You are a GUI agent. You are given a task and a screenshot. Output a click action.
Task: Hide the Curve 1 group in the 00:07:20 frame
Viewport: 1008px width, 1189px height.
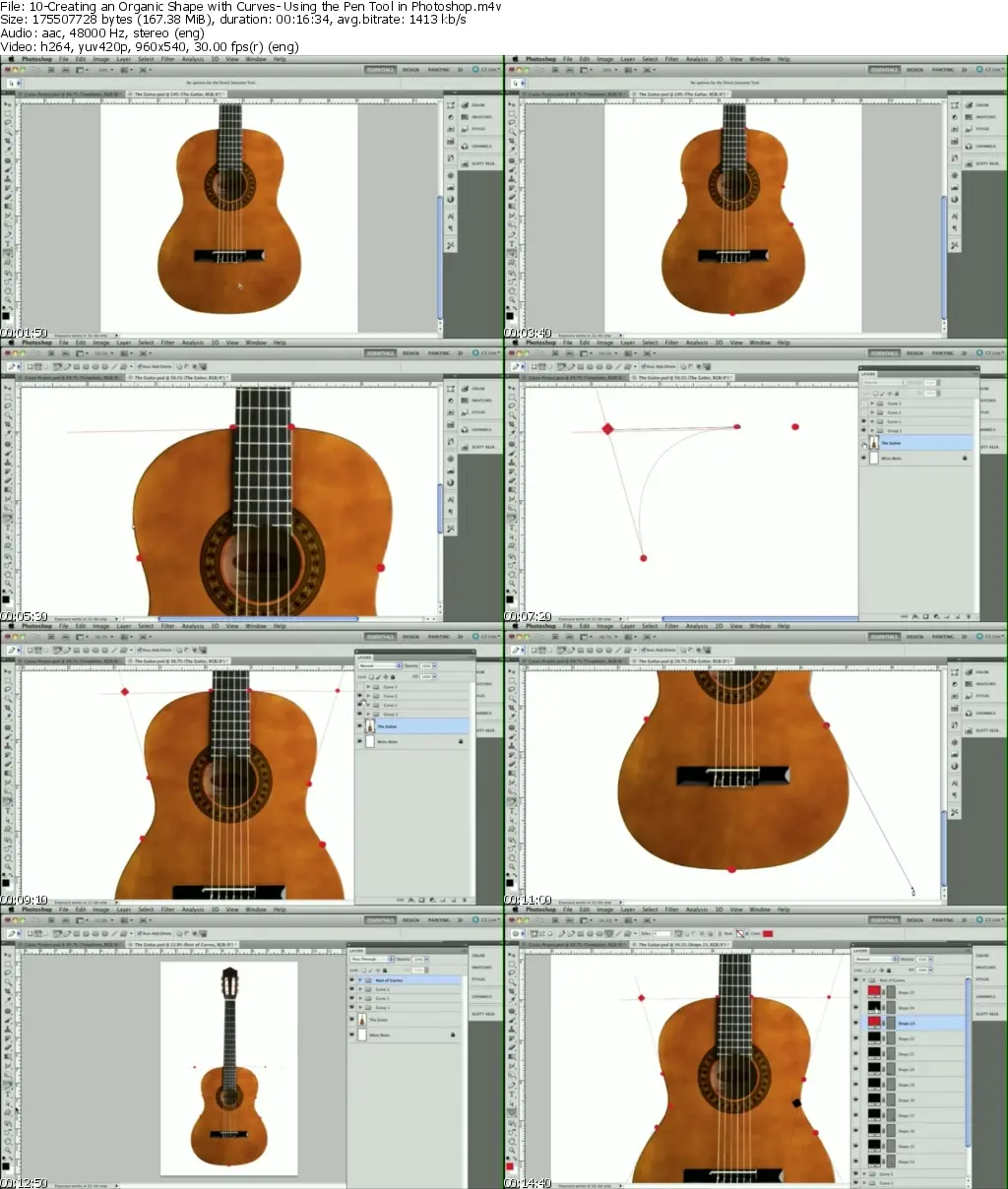click(x=863, y=421)
